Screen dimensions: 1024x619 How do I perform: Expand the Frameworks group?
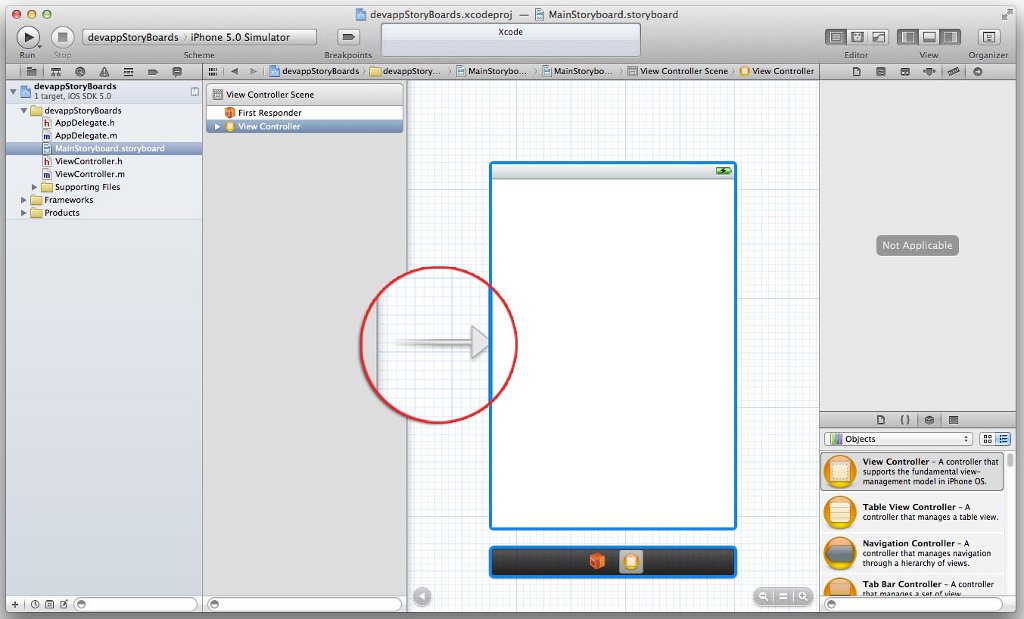coord(24,200)
